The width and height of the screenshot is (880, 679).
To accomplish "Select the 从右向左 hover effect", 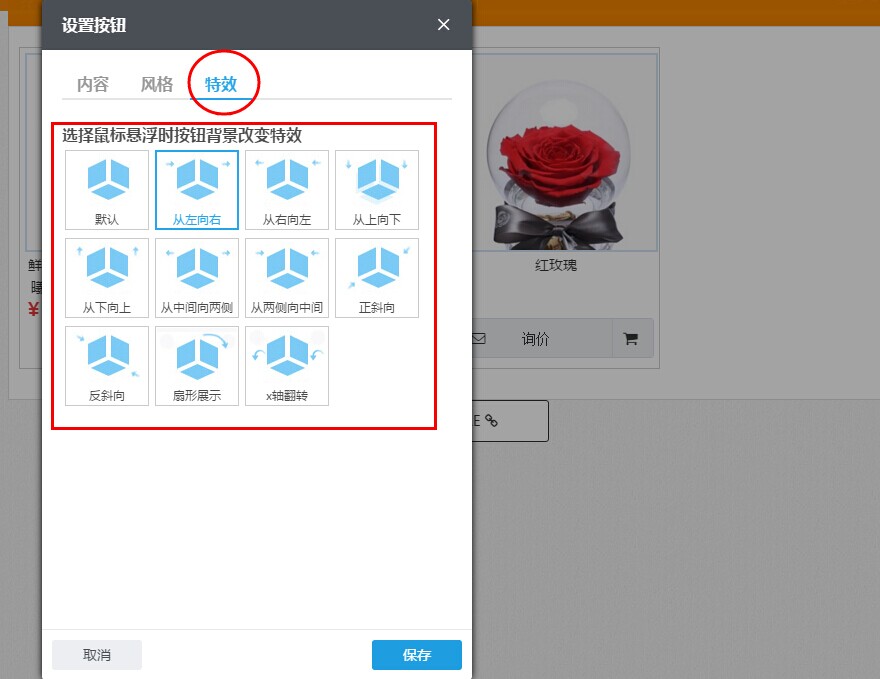I will point(287,190).
